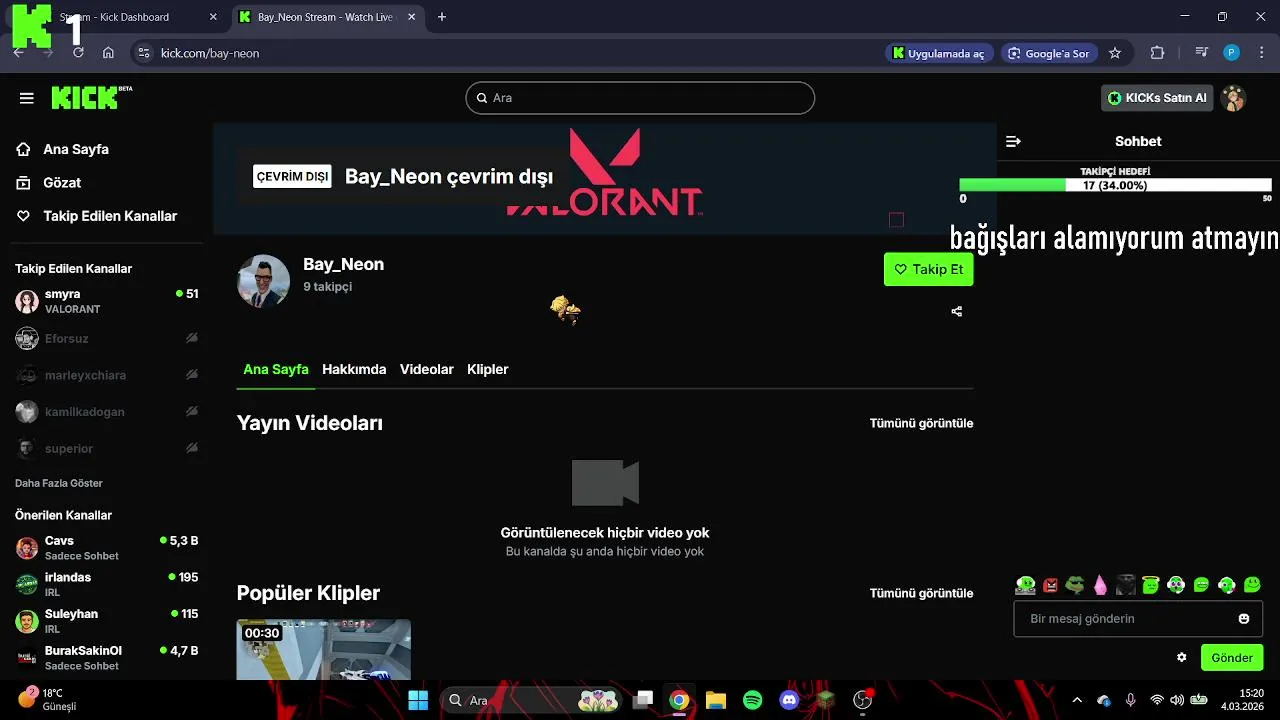View site information icon in address bar

143,53
